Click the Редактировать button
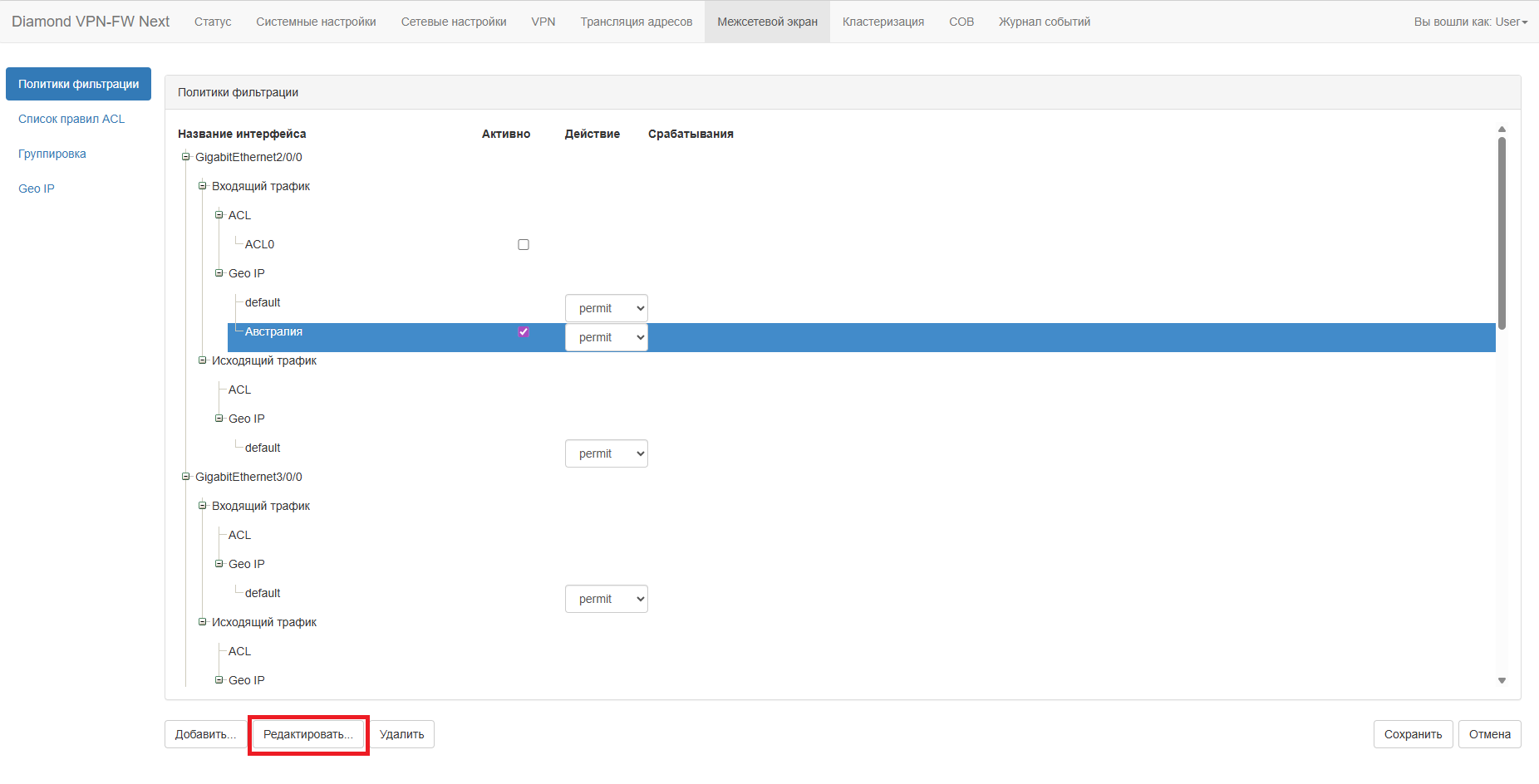Viewport: 1539px width, 784px height. click(x=308, y=734)
